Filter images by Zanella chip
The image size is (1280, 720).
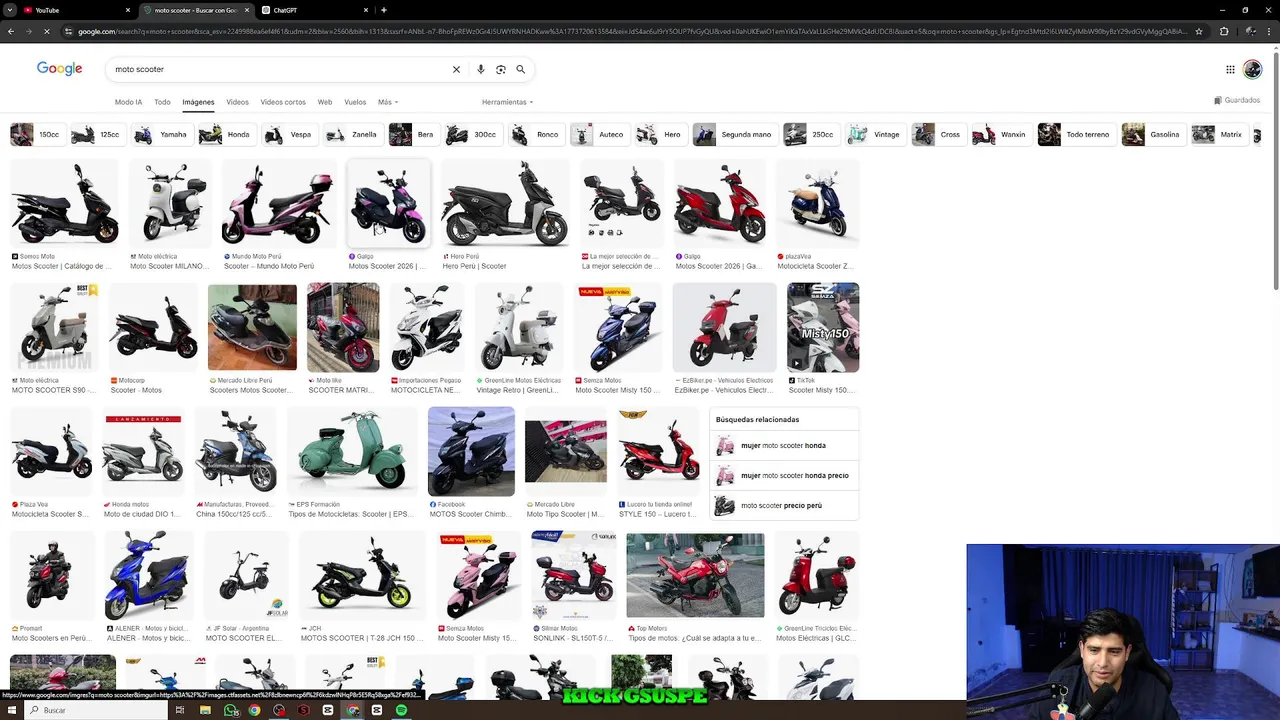[351, 134]
